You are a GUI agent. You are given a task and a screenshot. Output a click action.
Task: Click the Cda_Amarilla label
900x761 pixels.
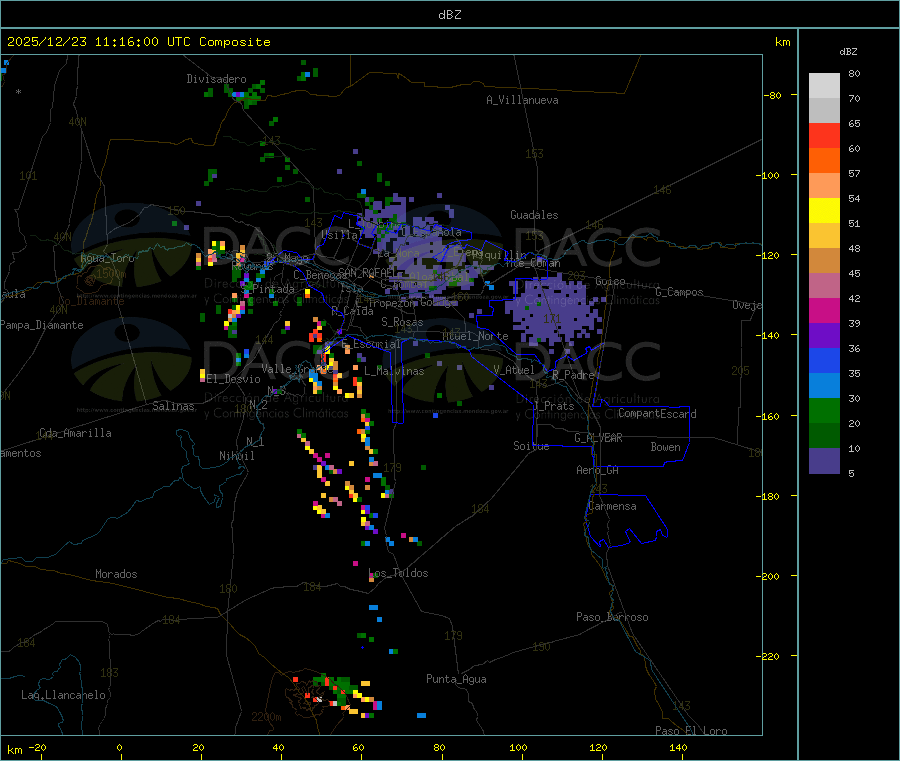(75, 433)
